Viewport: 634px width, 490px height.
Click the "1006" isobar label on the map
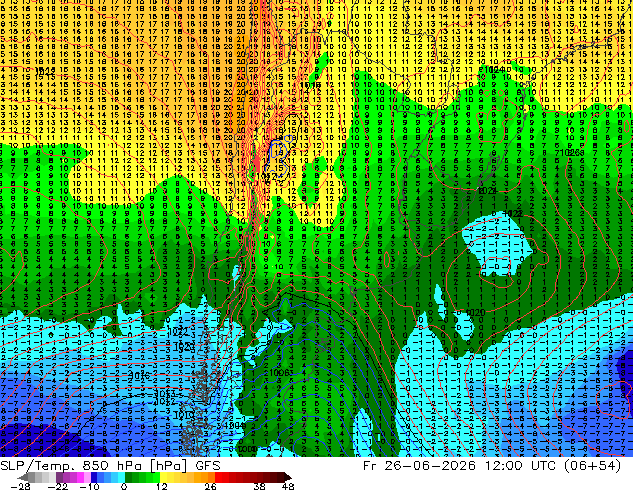[x=279, y=372]
